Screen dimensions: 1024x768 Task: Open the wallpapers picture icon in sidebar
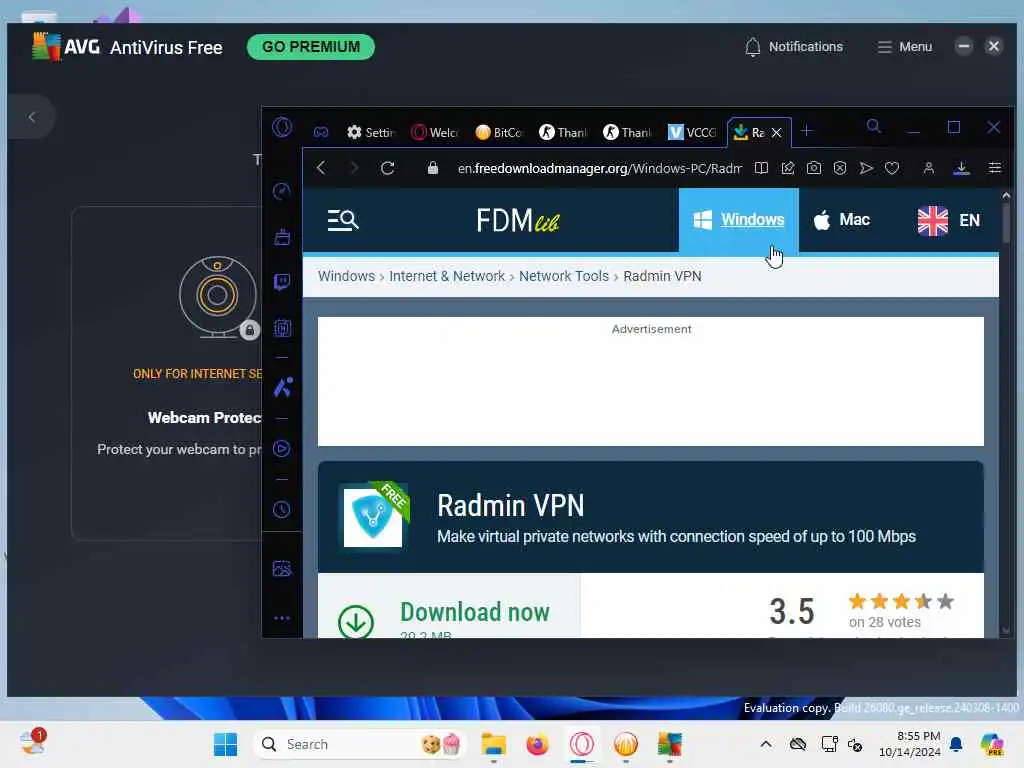pyautogui.click(x=282, y=569)
